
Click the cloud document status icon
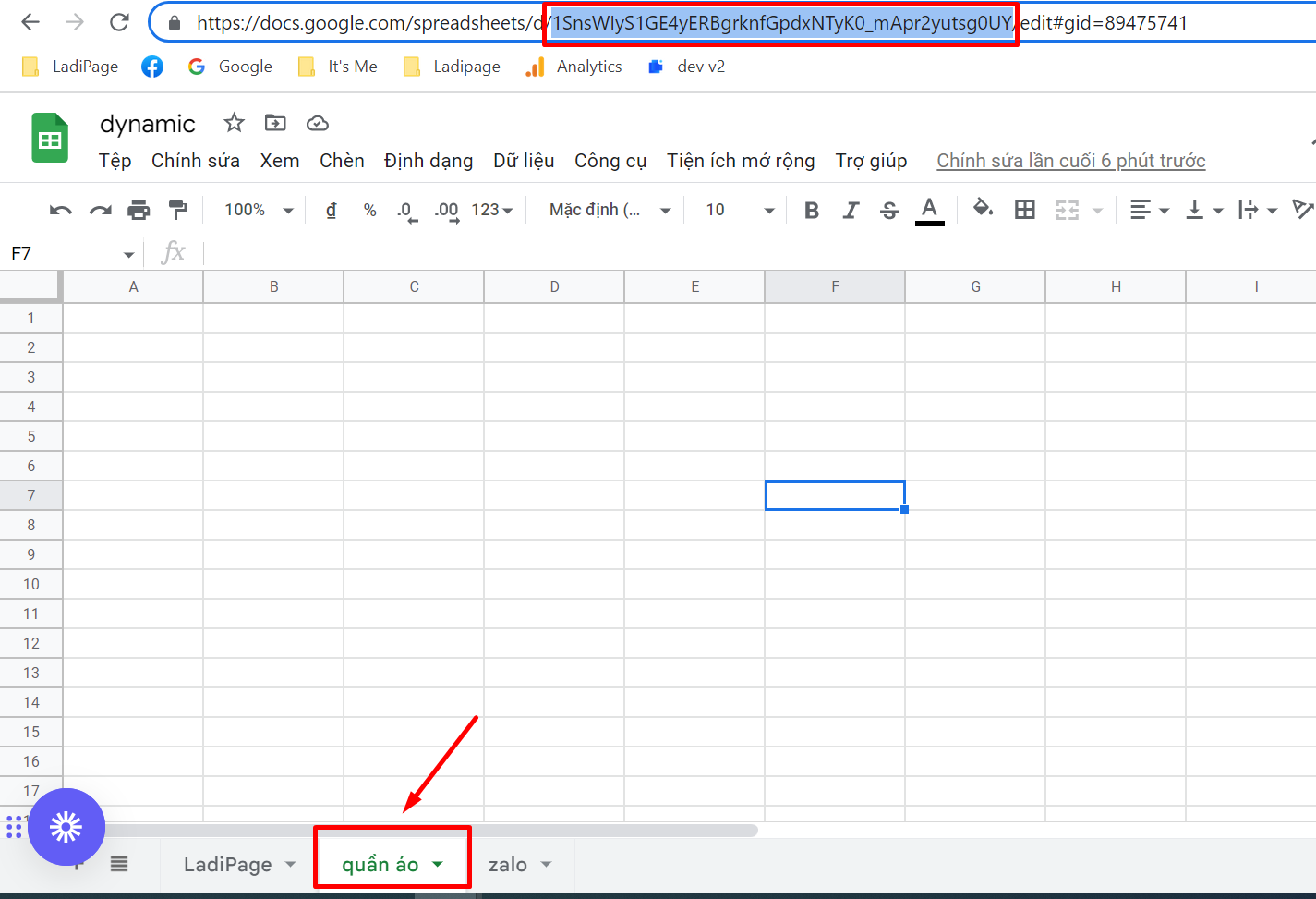318,123
